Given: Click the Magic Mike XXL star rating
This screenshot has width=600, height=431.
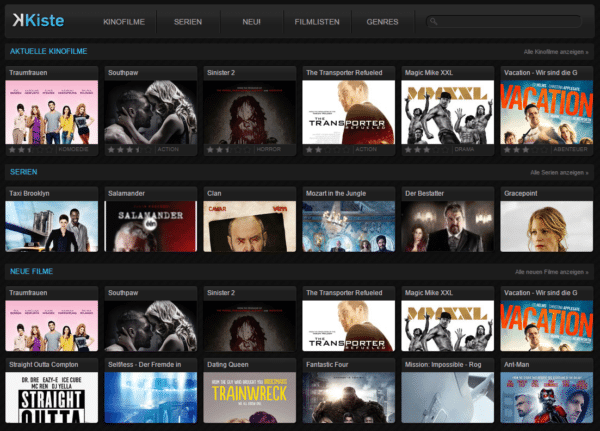Looking at the screenshot, I should point(427,150).
